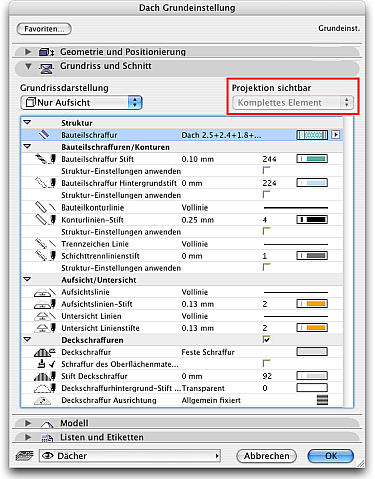Click the teal Bauteilschraffur Stift swatch

[312, 159]
